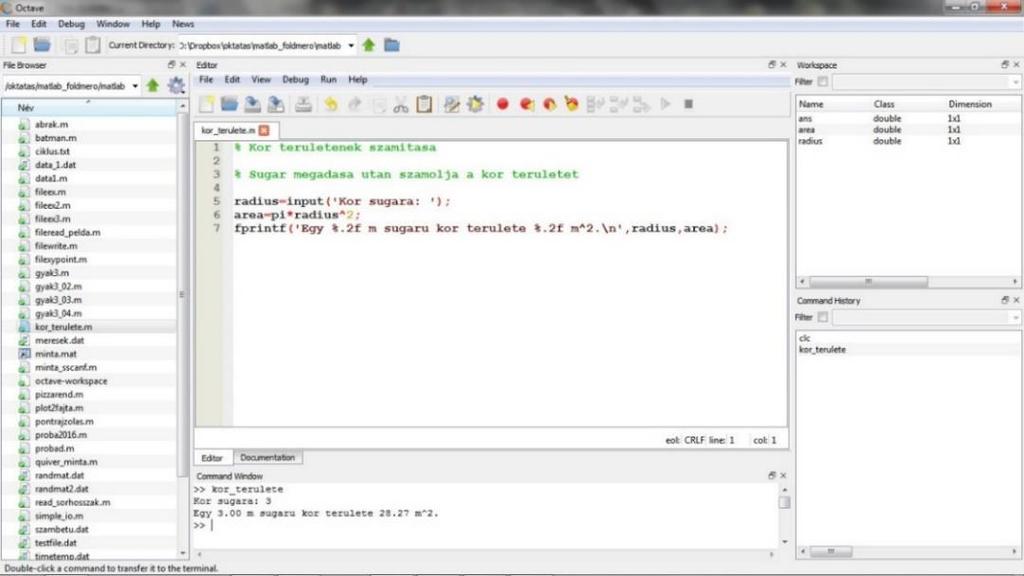Cut the selection with the scissors icon

pos(401,104)
